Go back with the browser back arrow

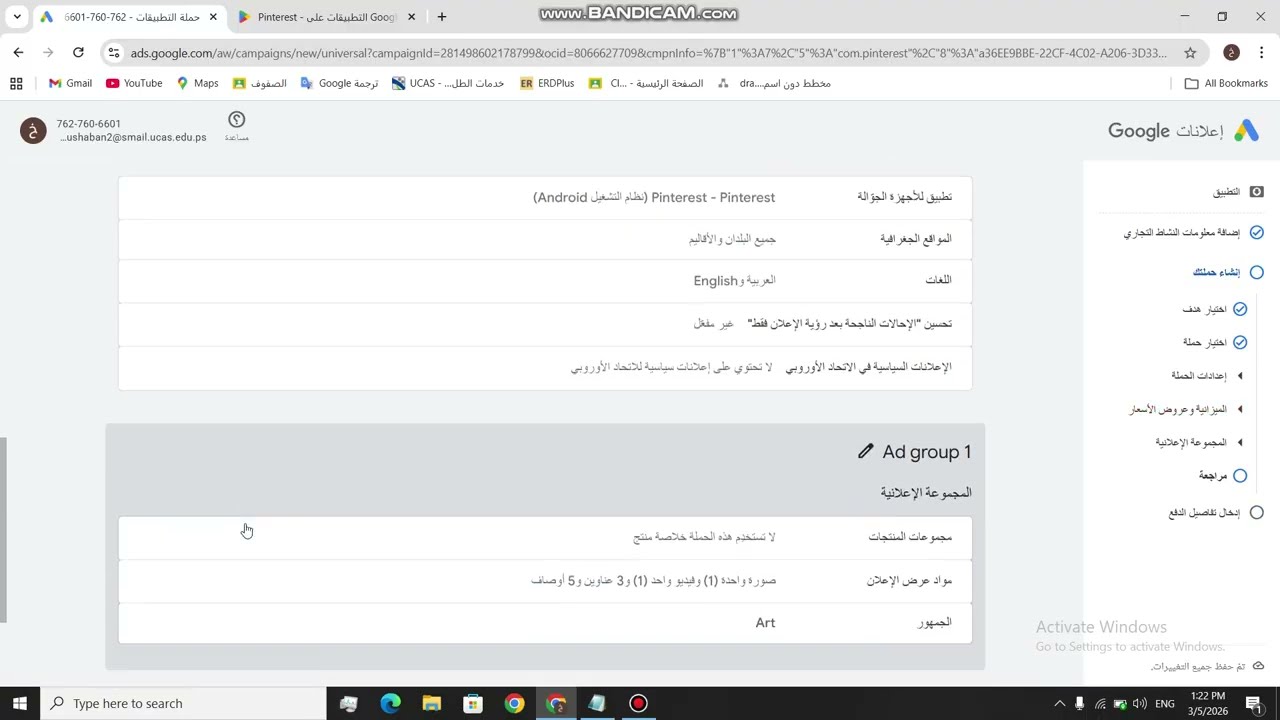pyautogui.click(x=18, y=53)
